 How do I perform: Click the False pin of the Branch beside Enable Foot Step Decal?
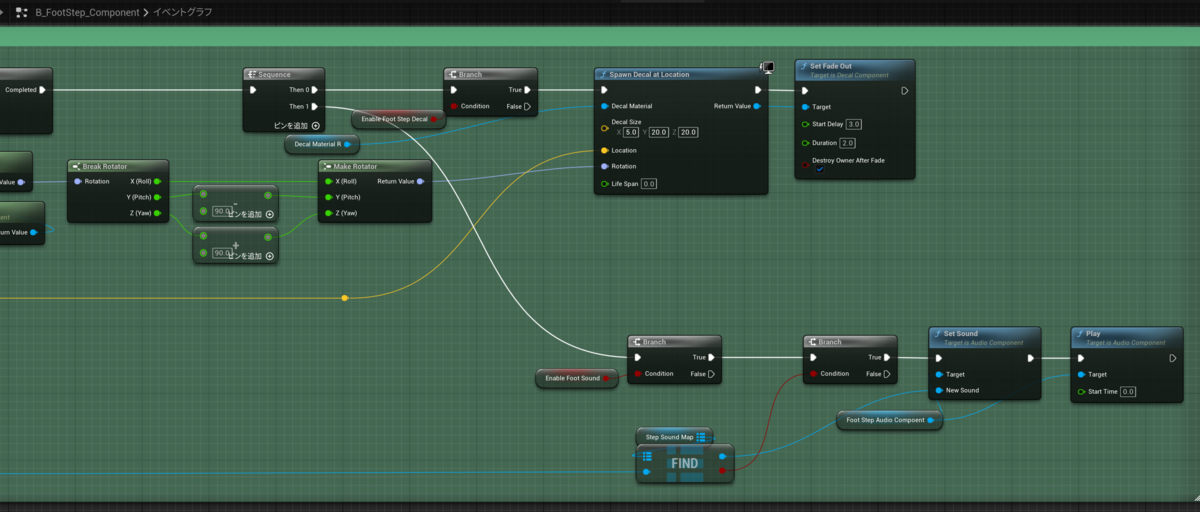click(x=527, y=106)
